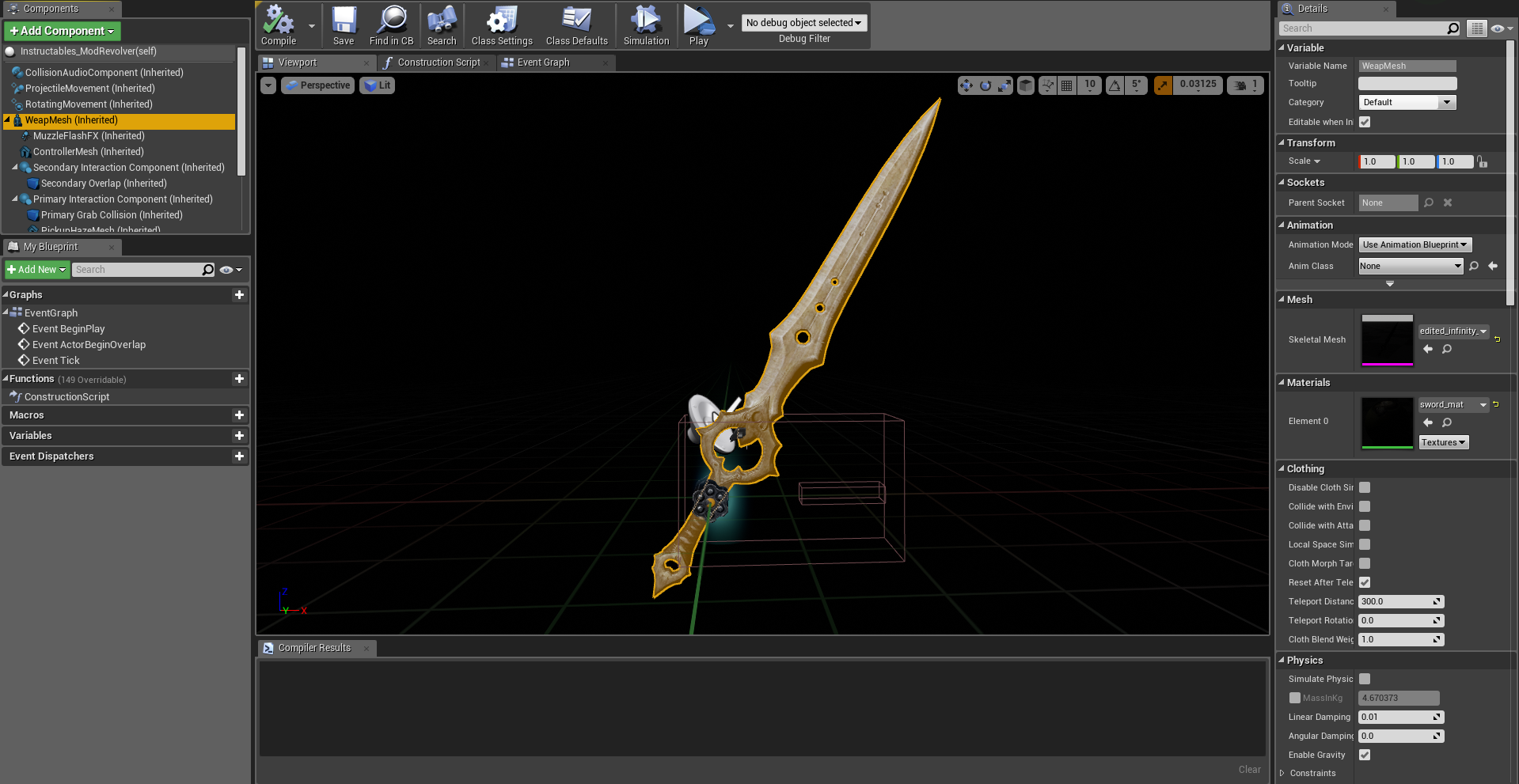The width and height of the screenshot is (1519, 784).
Task: Collapse Primary Interaction Component tree node
Action: [x=15, y=199]
